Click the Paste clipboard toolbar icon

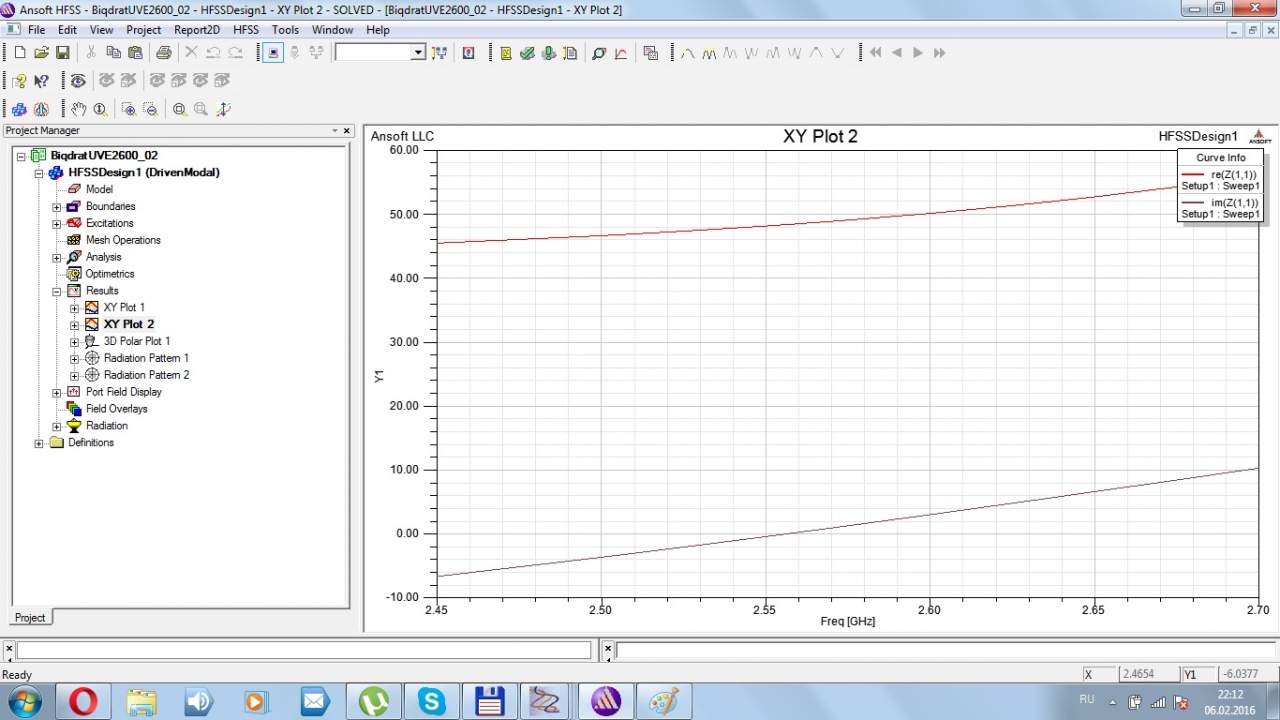click(134, 53)
